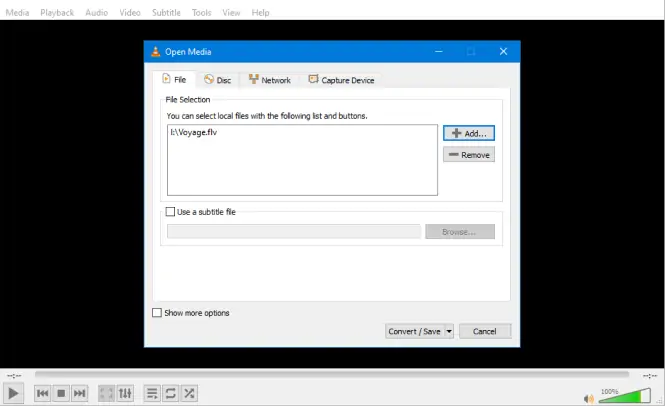Toggle random shuffle playback icon
The width and height of the screenshot is (665, 406).
pyautogui.click(x=189, y=393)
